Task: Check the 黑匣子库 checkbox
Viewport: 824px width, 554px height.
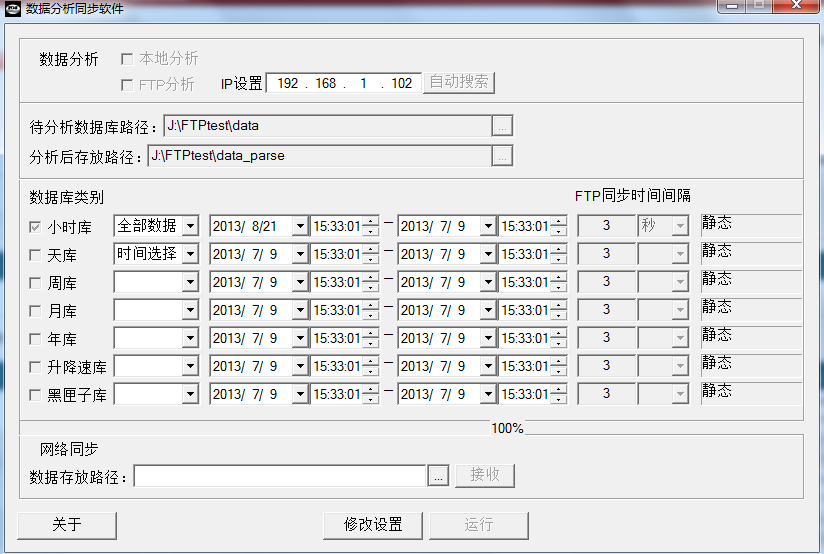Action: [35, 395]
